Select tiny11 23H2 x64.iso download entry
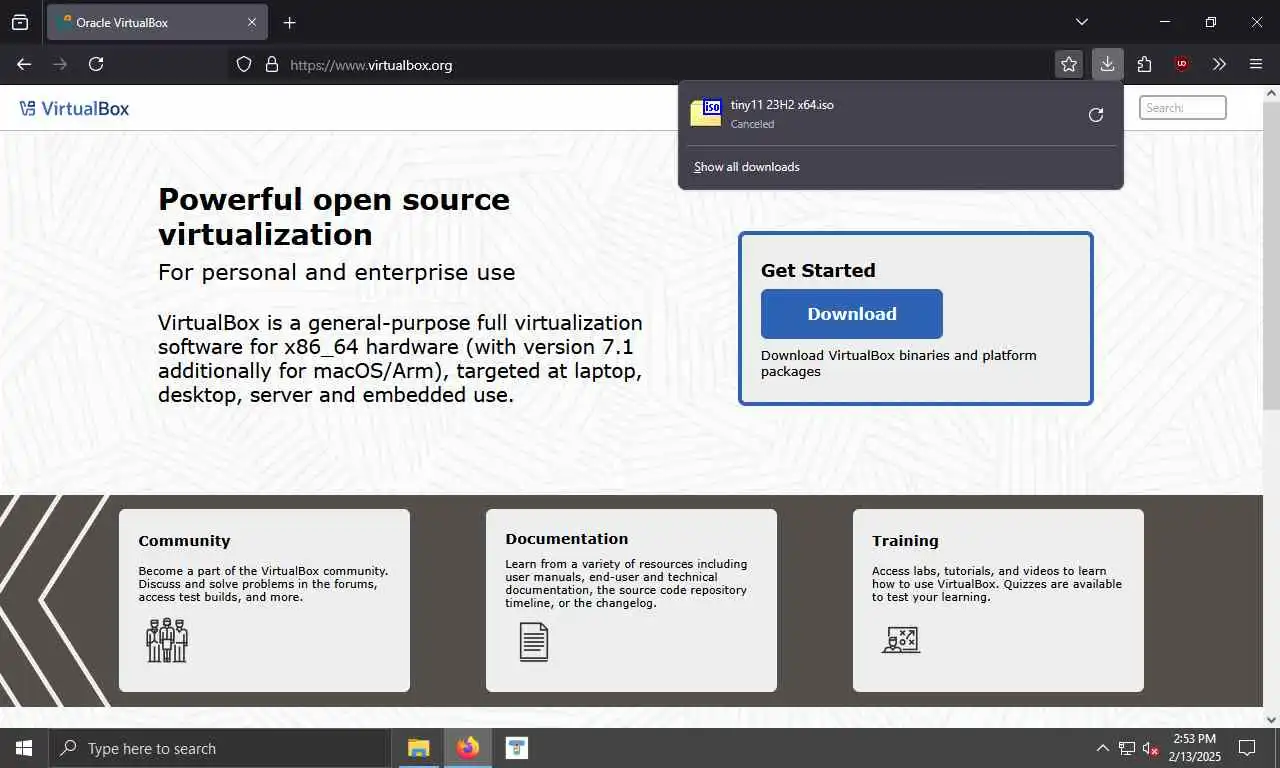 pos(900,114)
